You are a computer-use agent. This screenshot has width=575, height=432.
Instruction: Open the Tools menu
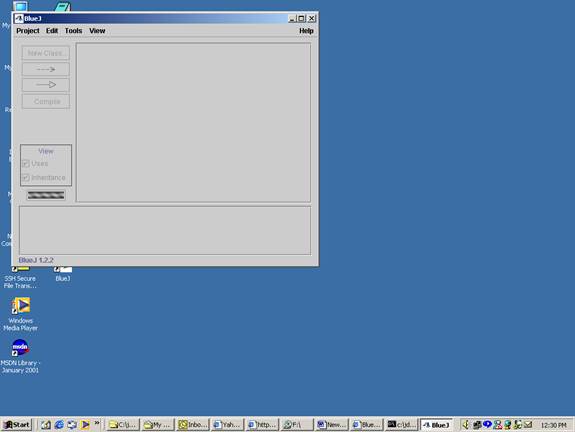[x=73, y=31]
